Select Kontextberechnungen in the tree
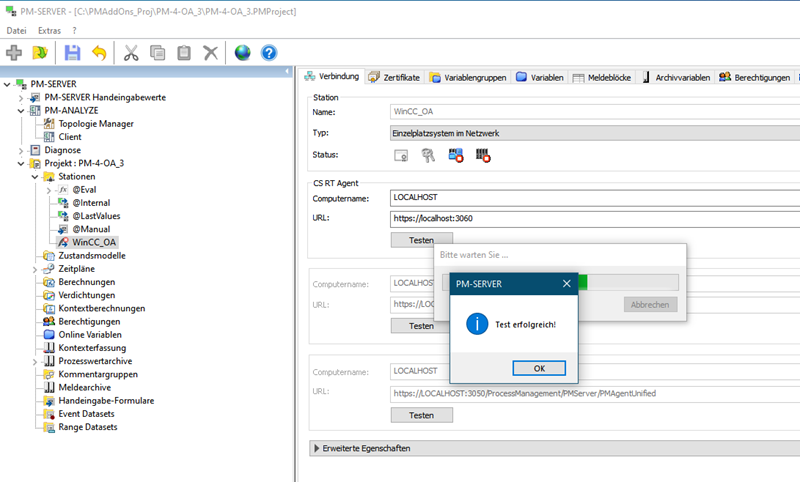The image size is (800, 482). (102, 309)
